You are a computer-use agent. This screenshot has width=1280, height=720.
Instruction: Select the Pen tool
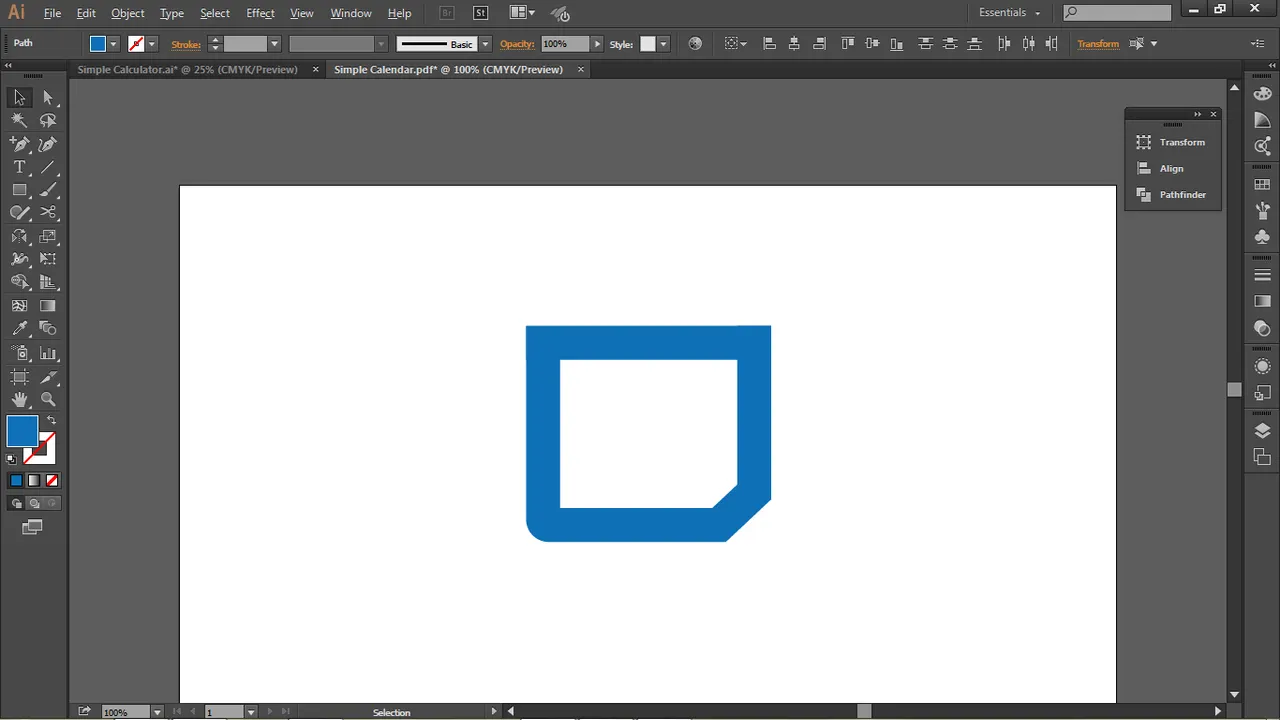[x=19, y=144]
